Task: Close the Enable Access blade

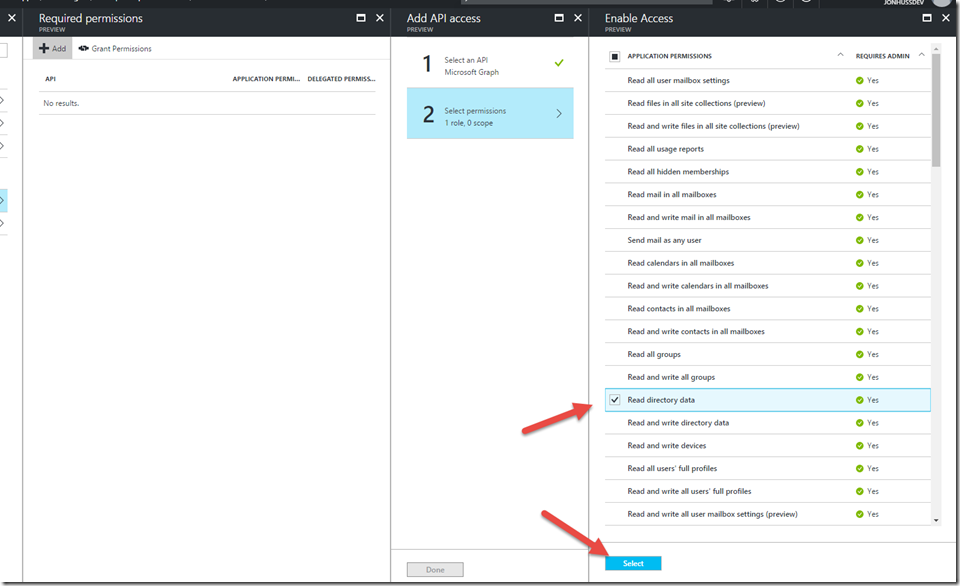Action: pyautogui.click(x=945, y=18)
